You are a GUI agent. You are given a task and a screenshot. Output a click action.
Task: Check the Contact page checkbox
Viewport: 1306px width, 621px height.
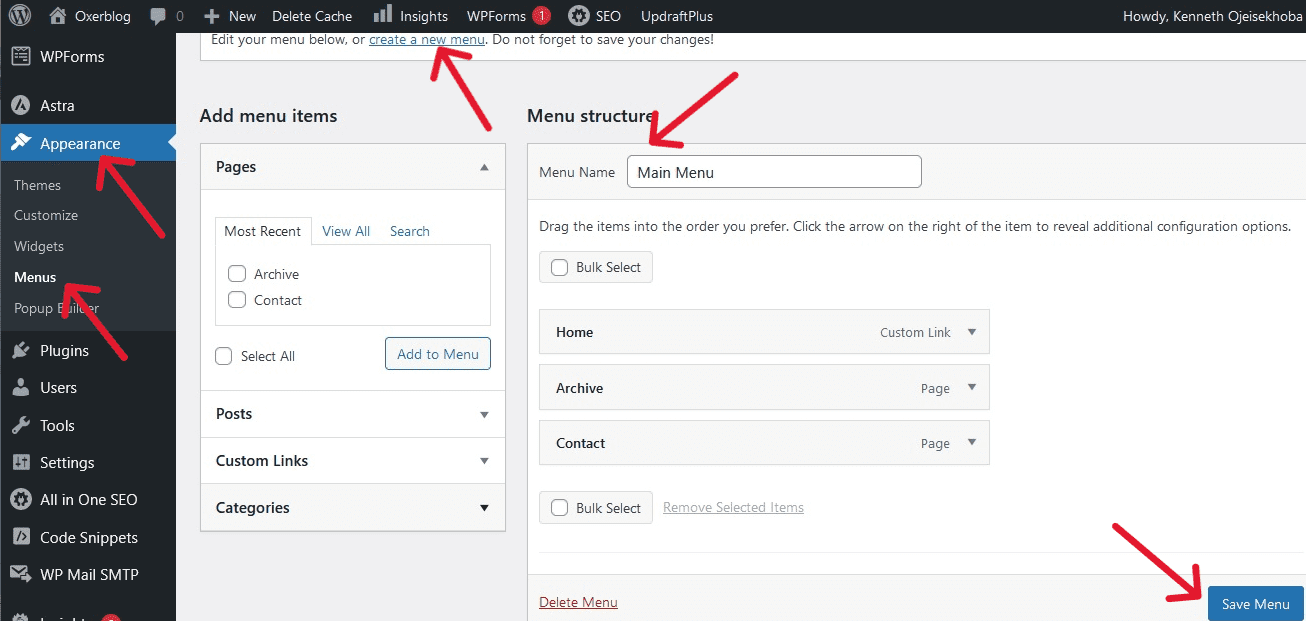237,299
